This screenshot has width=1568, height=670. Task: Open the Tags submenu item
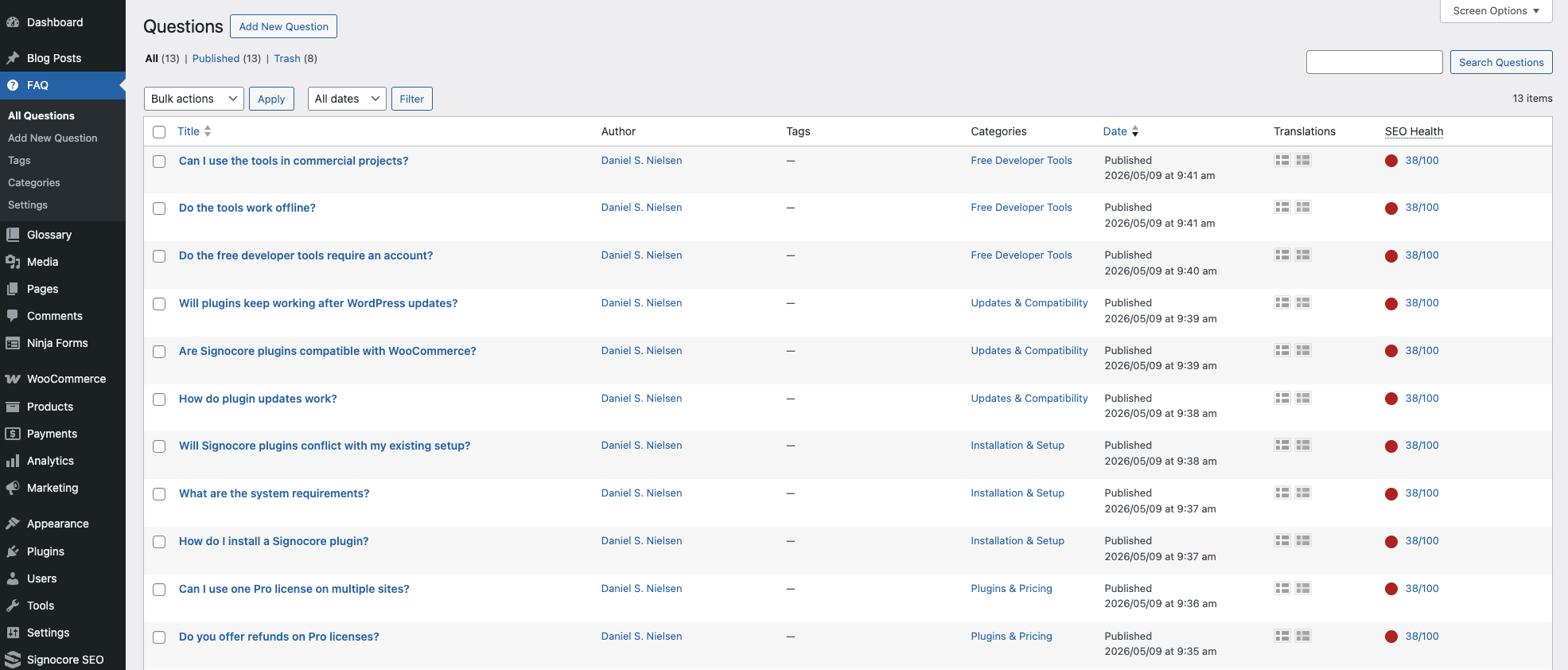pos(19,160)
